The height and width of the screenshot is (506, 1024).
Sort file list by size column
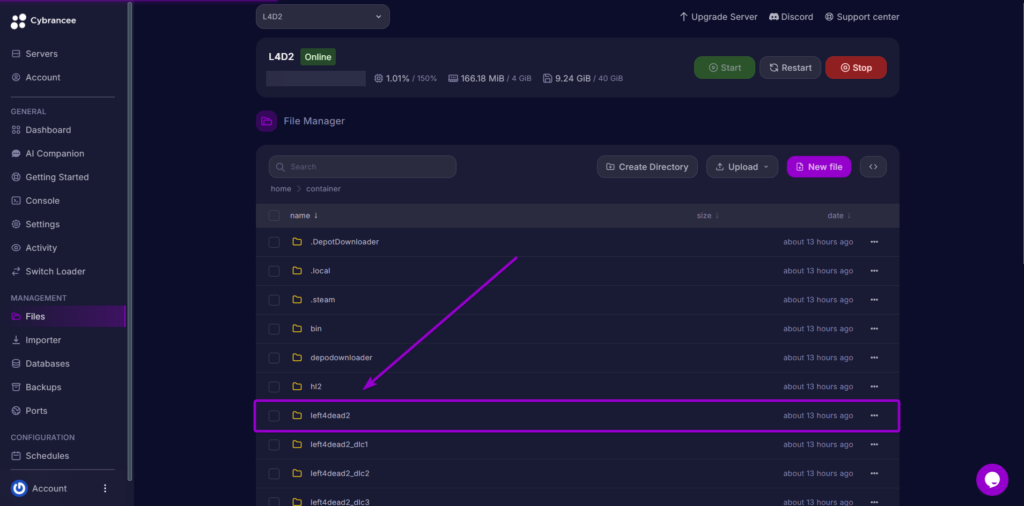pyautogui.click(x=707, y=215)
